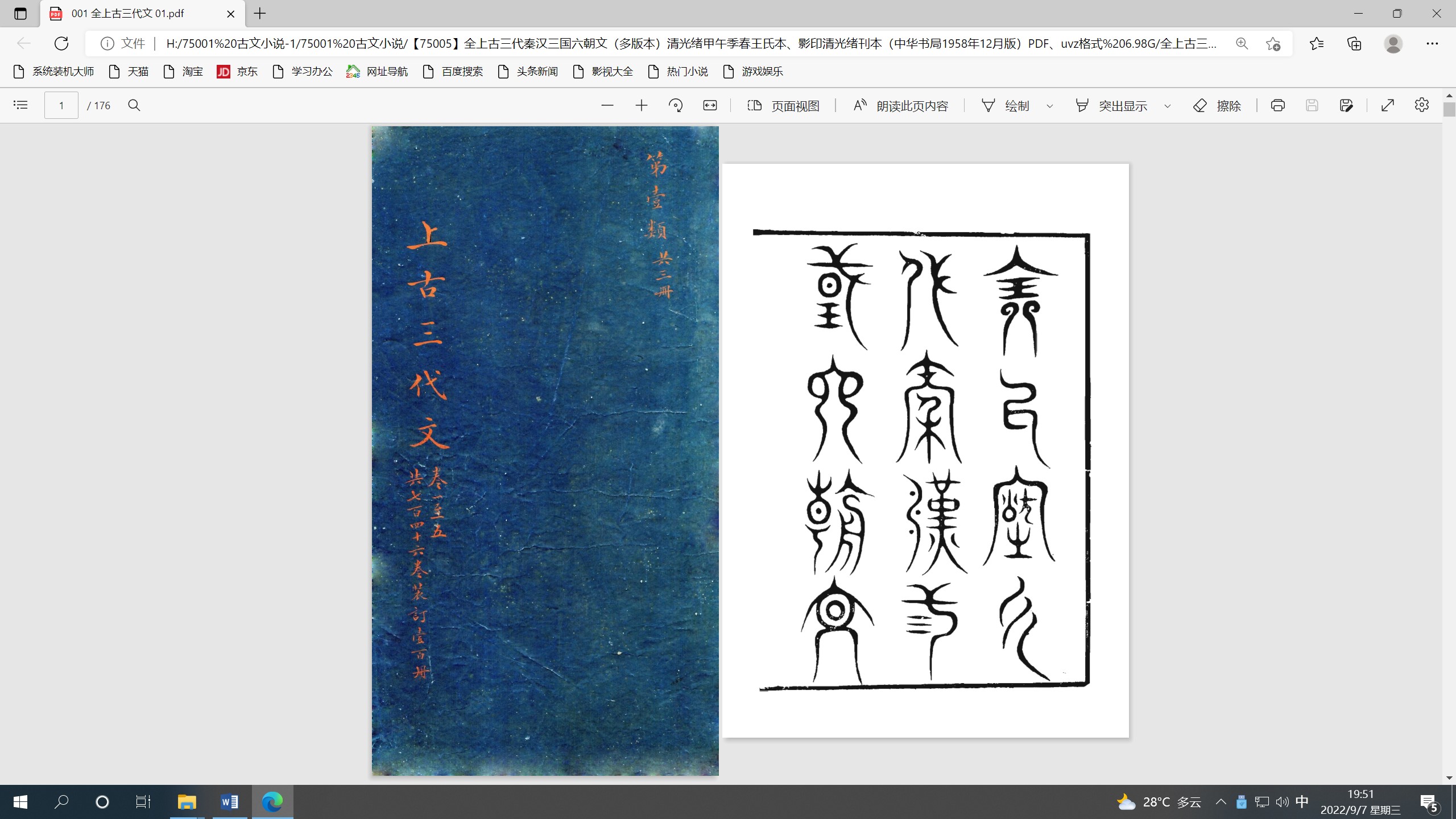1456x819 pixels.
Task: Refresh the current page
Action: tap(61, 43)
